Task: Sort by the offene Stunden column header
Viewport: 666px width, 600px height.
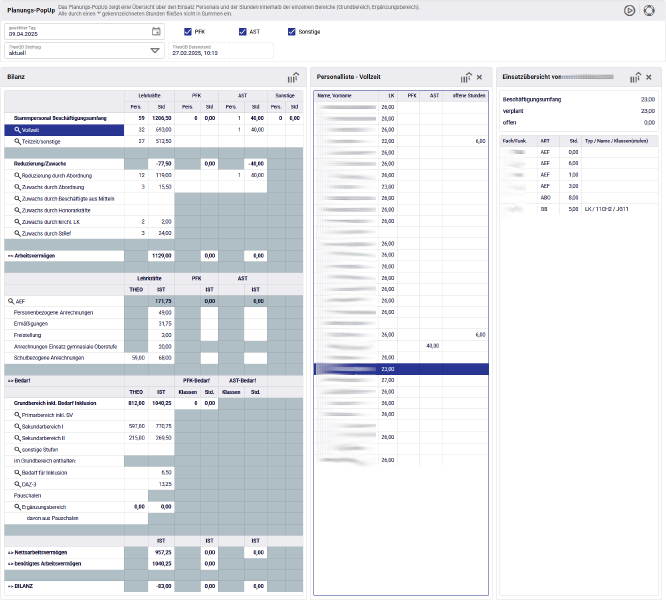Action: coord(468,95)
